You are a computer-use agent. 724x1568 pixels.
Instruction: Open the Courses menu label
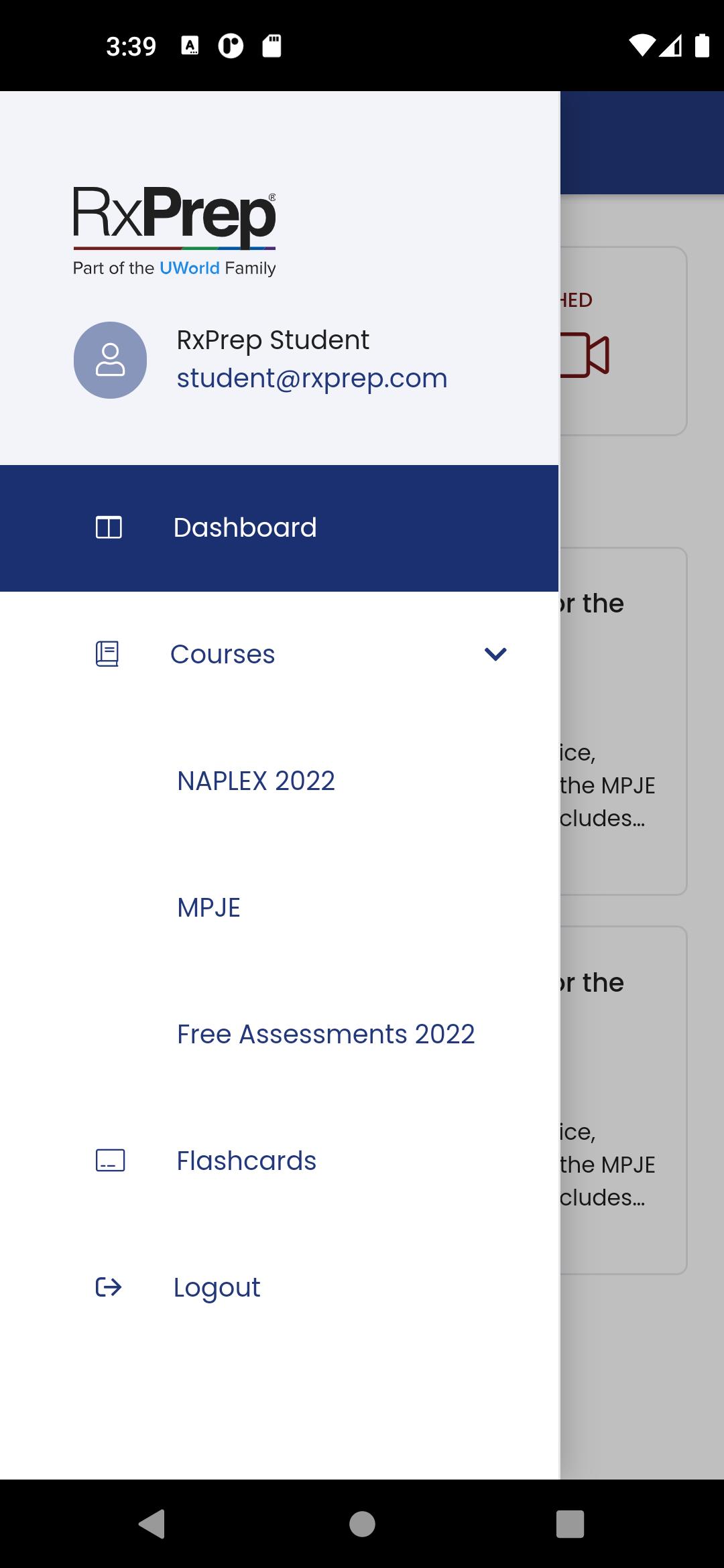223,654
